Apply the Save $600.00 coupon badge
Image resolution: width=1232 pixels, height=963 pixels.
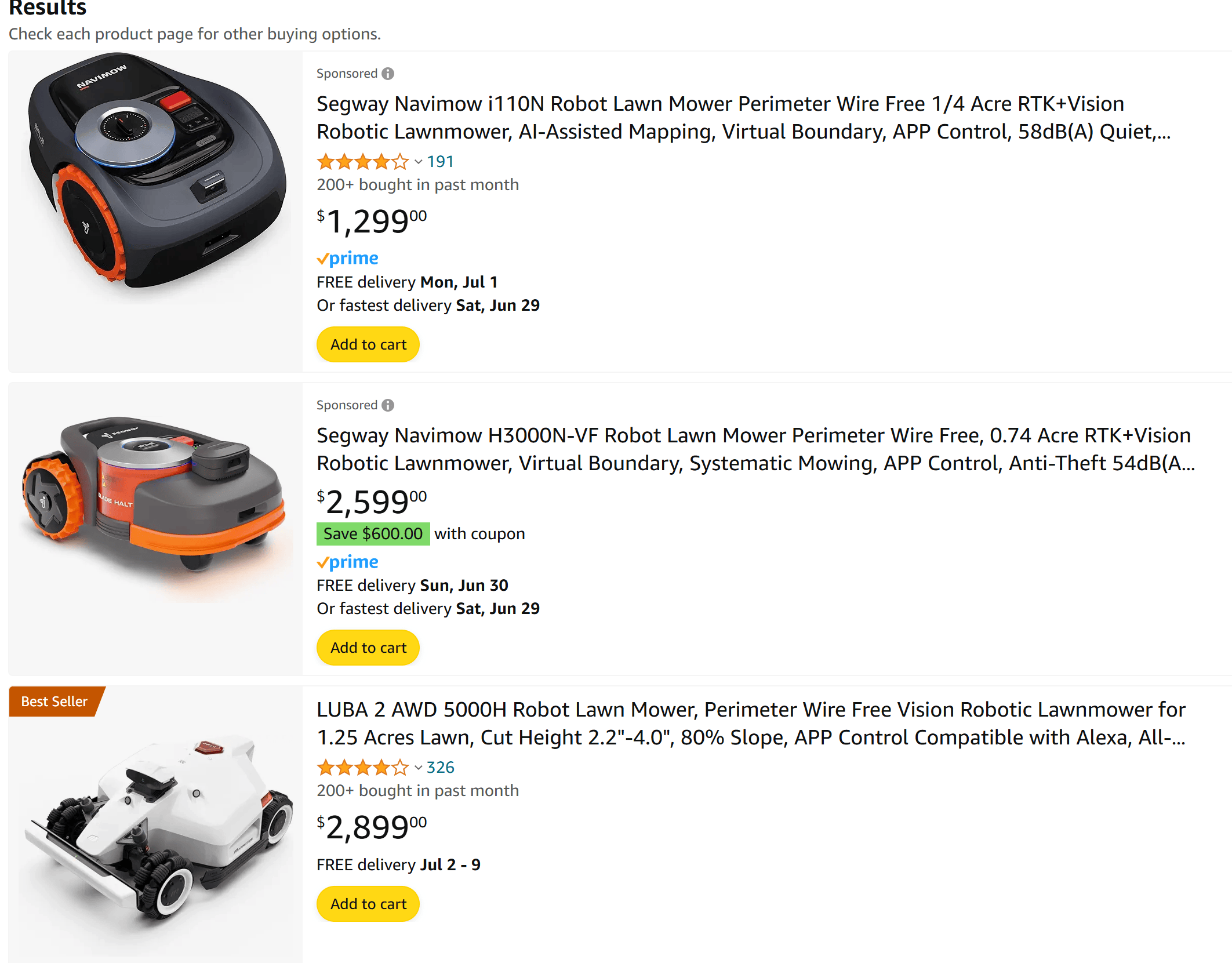point(373,534)
